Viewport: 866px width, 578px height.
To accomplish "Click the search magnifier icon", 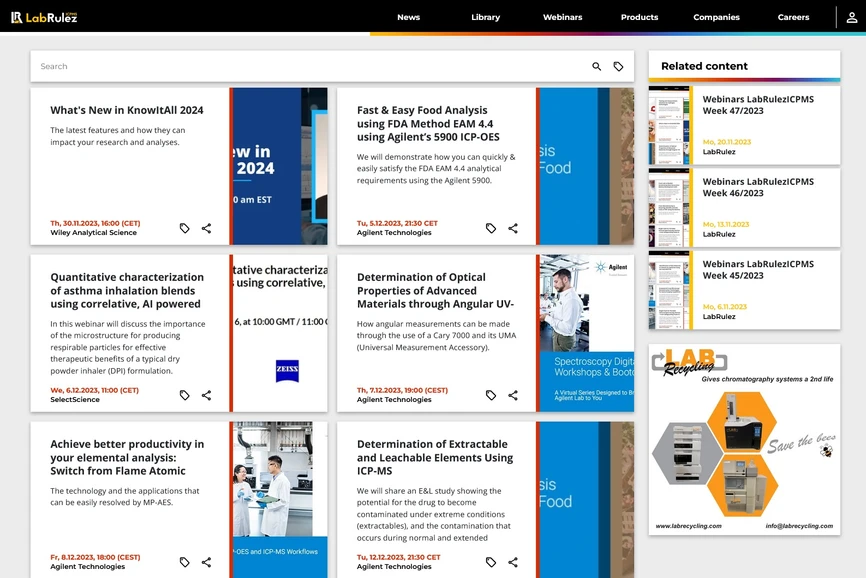I will (596, 66).
